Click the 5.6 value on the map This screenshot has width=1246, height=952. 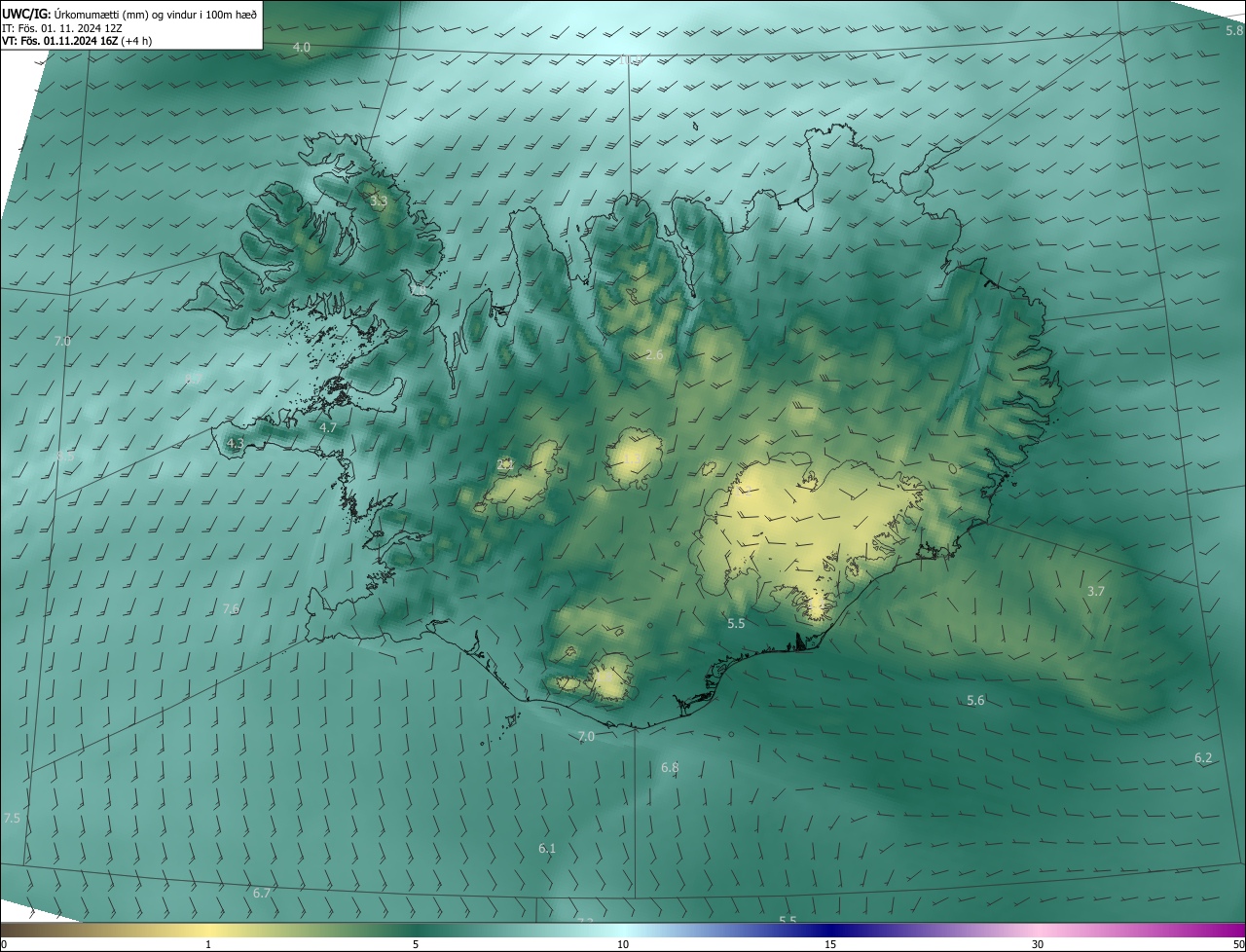[x=975, y=700]
